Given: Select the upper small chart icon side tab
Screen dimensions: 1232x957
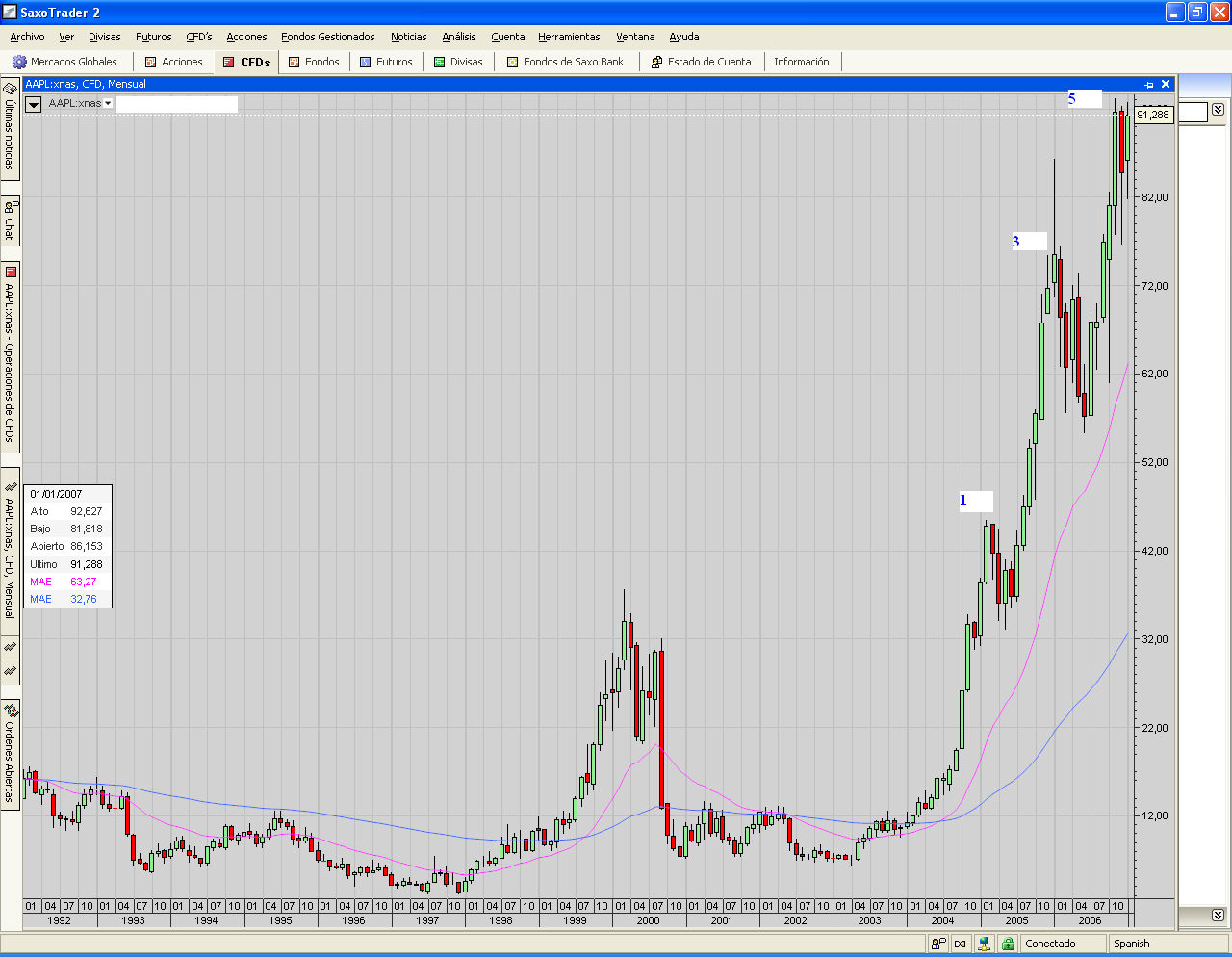Looking at the screenshot, I should pos(10,646).
